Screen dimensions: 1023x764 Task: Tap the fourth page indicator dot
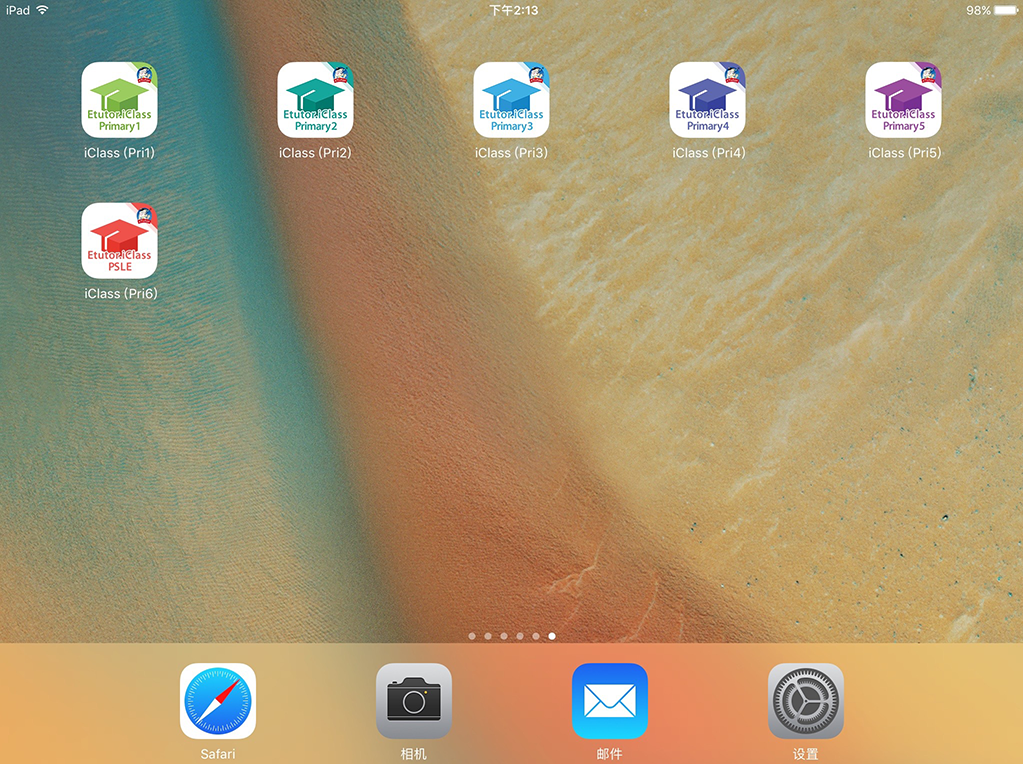tap(520, 636)
